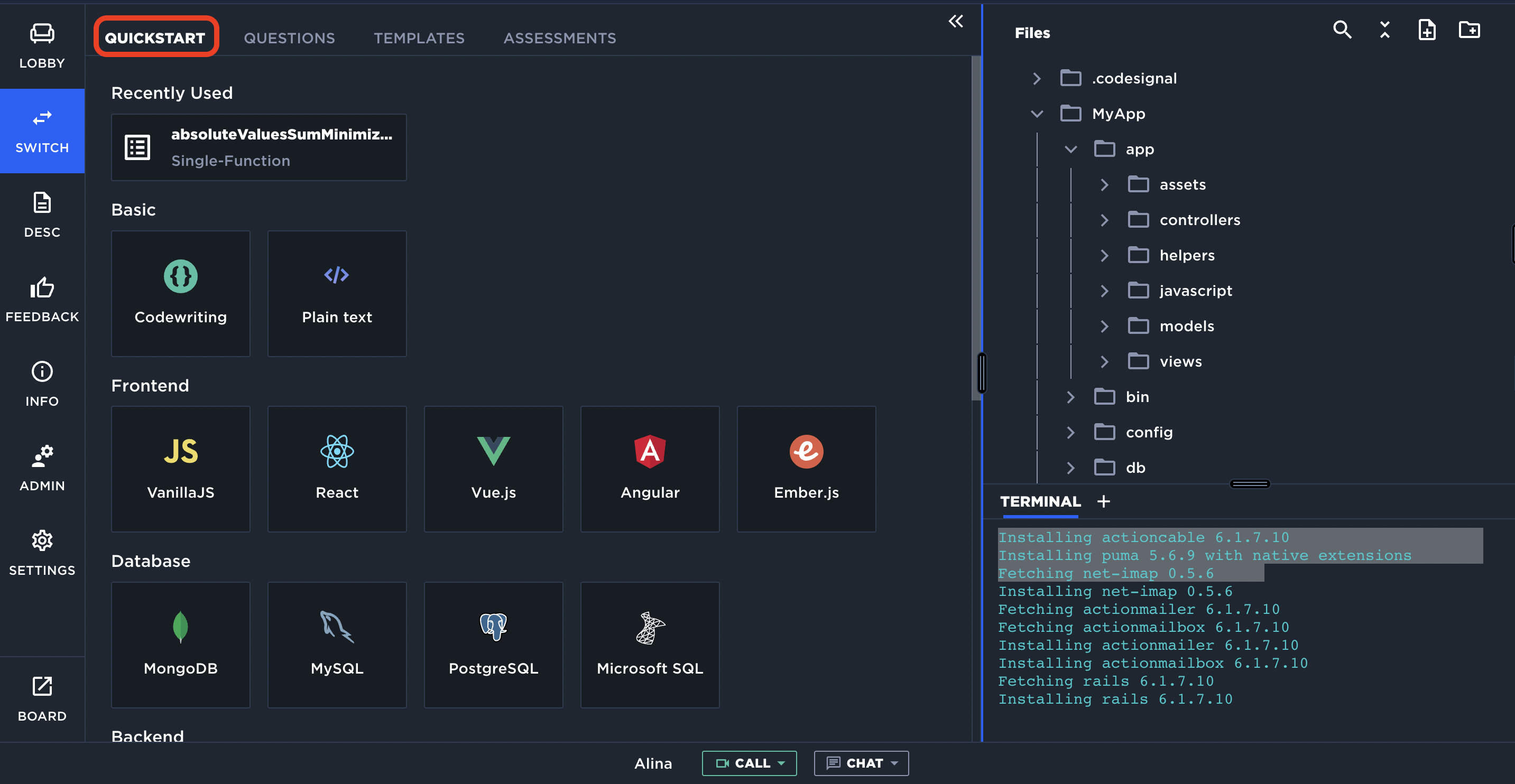Screen dimensions: 1515x784
Task: Click 'Fetching rails 6.1.7.10' terminal line
Action: click(x=1106, y=681)
